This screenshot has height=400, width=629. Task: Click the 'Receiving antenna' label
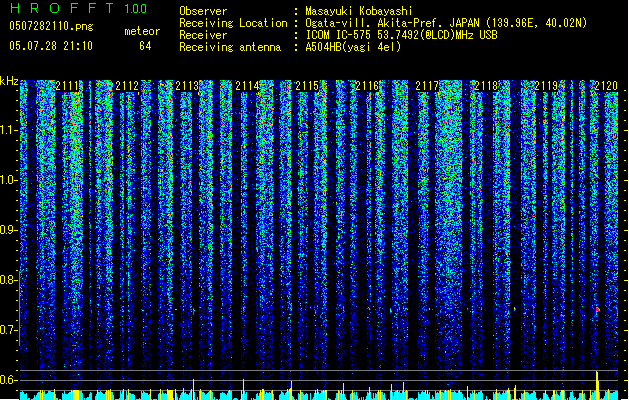pyautogui.click(x=230, y=47)
